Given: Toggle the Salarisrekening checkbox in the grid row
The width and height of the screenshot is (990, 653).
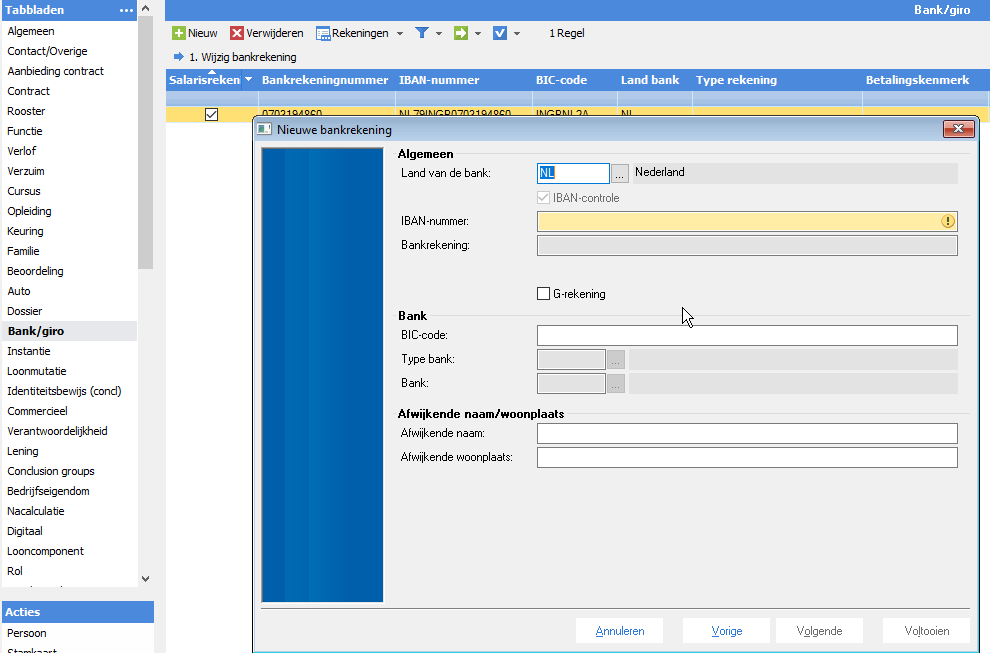Looking at the screenshot, I should coord(212,114).
